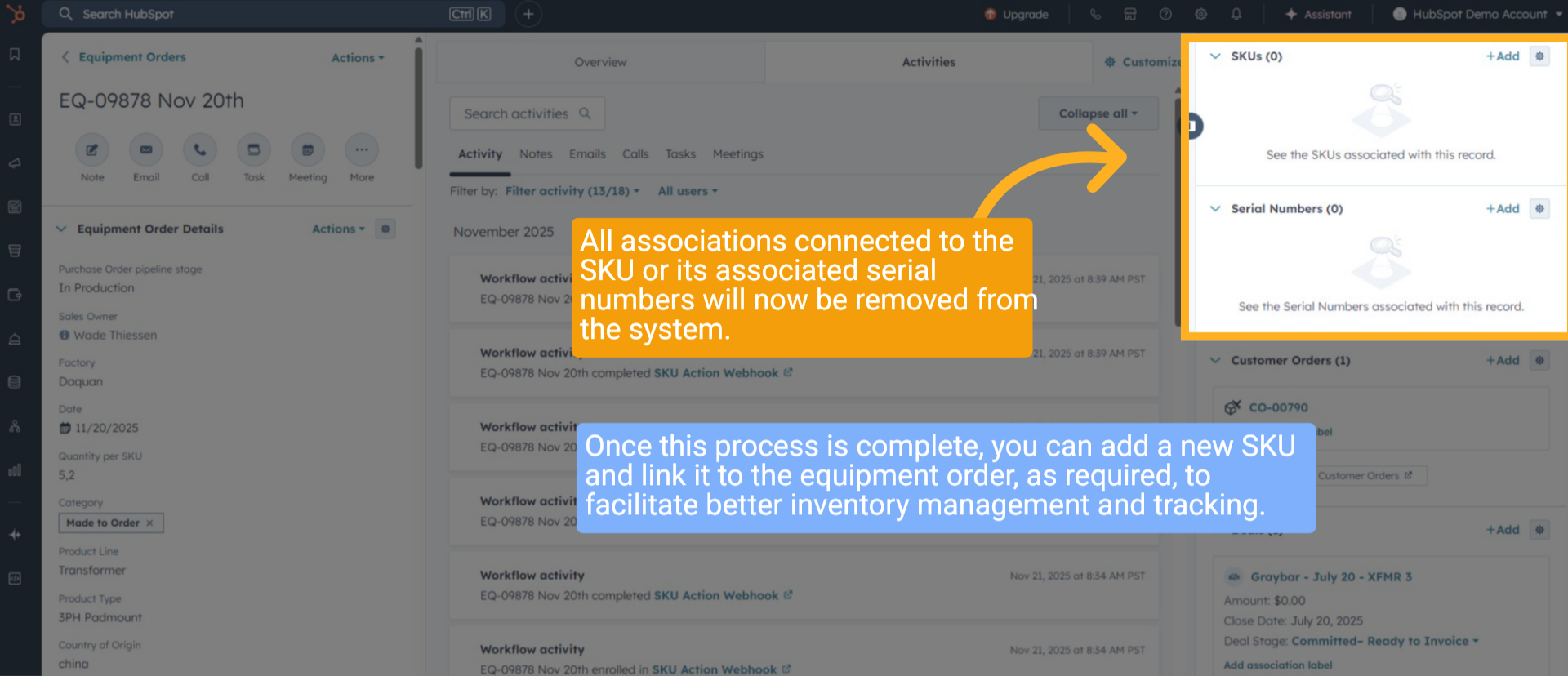Viewport: 1568px width, 676px height.
Task: Open the SKUs card settings gear
Action: [1539, 56]
